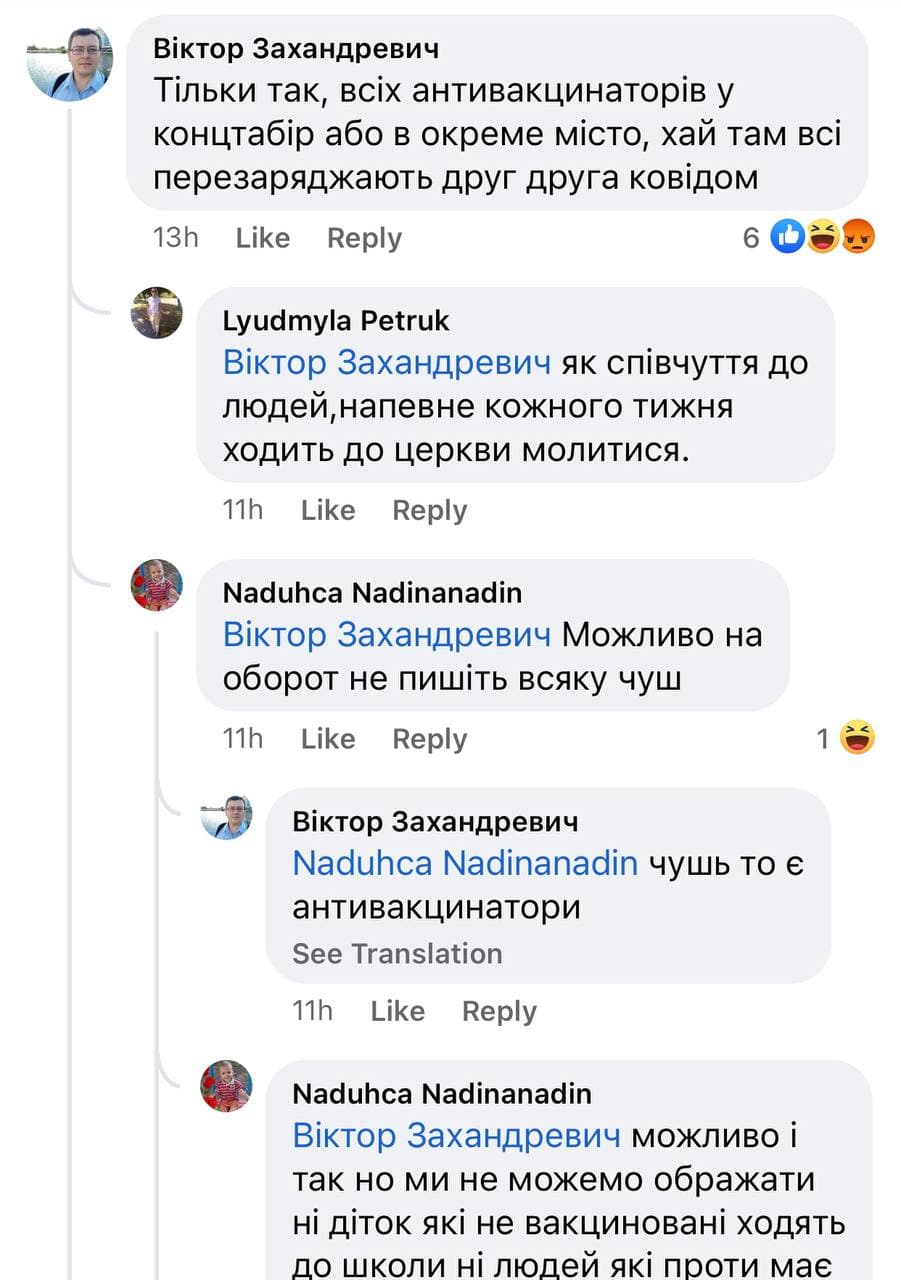Reply to Віктор's 'антивакцинатори' nested comment
The image size is (901, 1280).
point(499,1011)
